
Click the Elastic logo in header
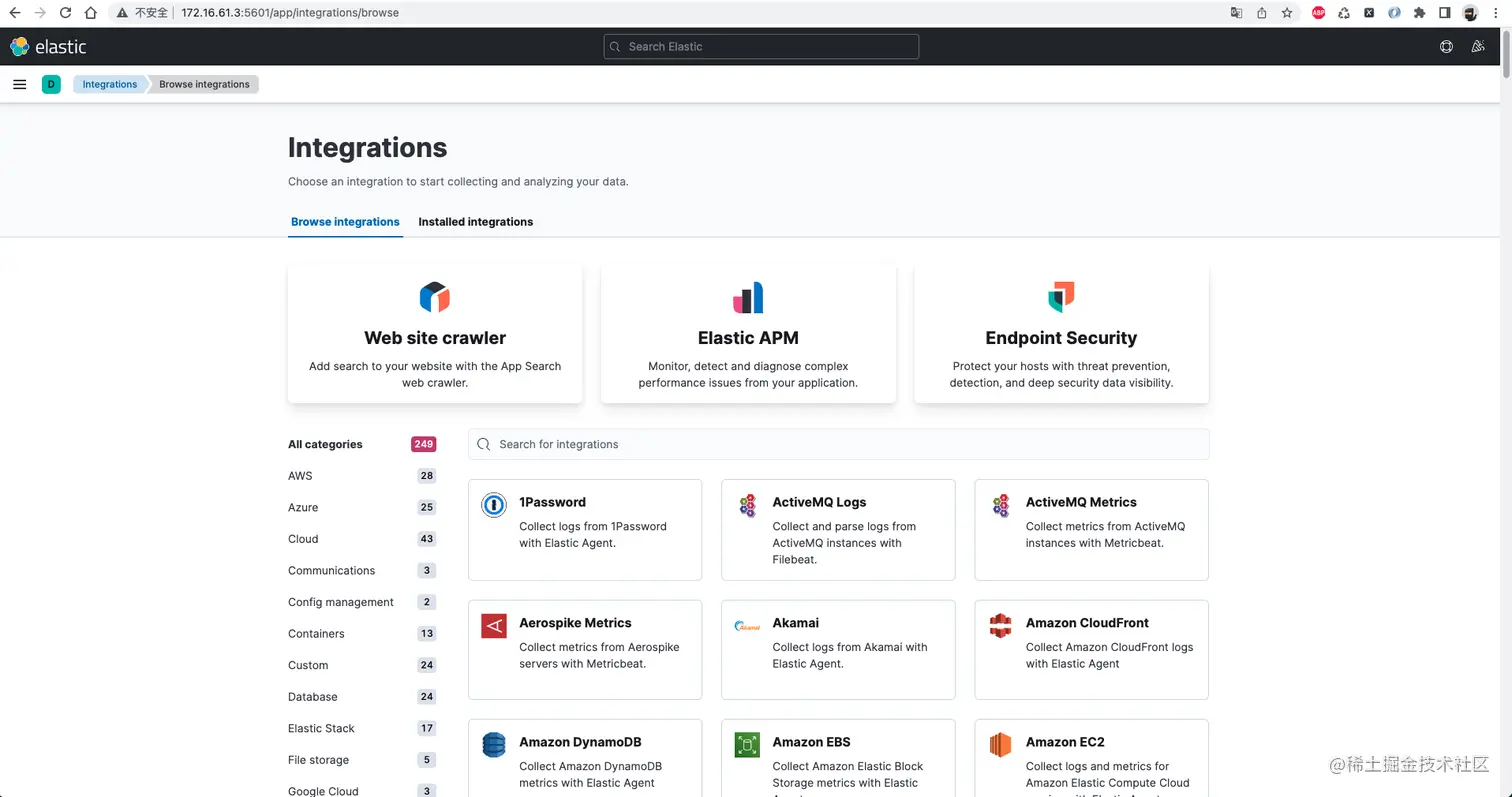[48, 46]
